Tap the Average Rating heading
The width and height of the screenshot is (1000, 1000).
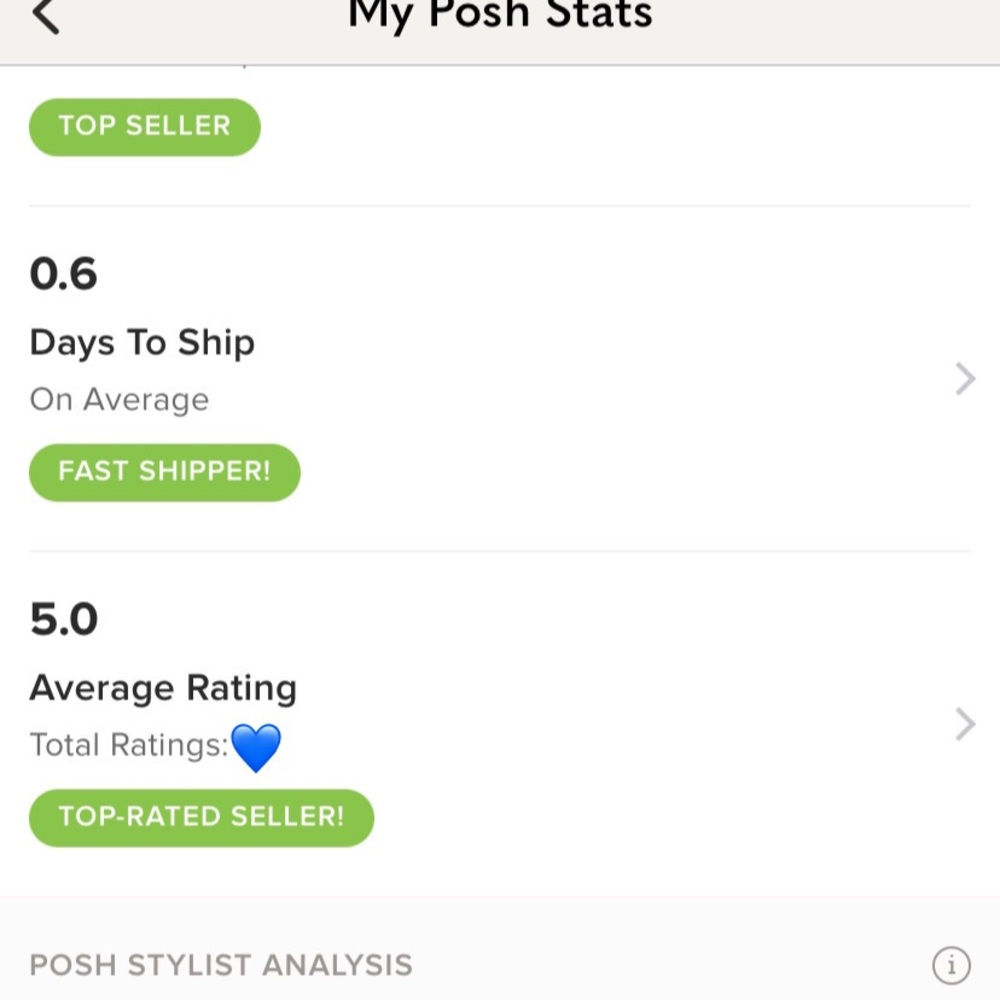tap(163, 688)
